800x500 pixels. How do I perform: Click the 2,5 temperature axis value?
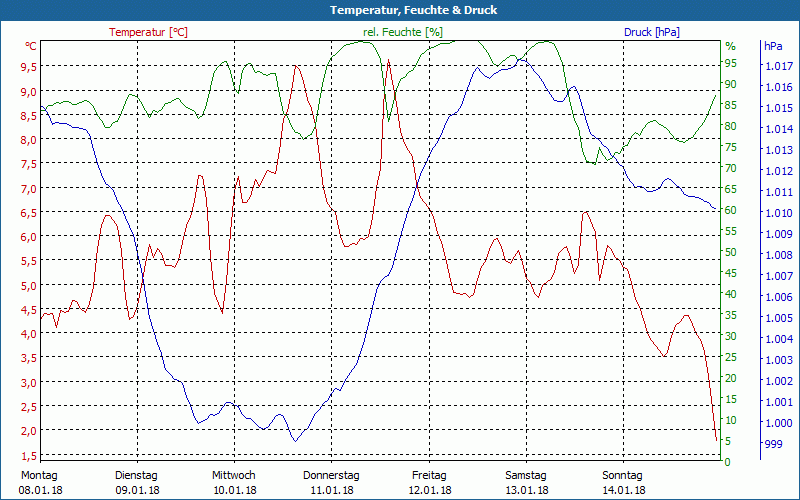(x=29, y=406)
